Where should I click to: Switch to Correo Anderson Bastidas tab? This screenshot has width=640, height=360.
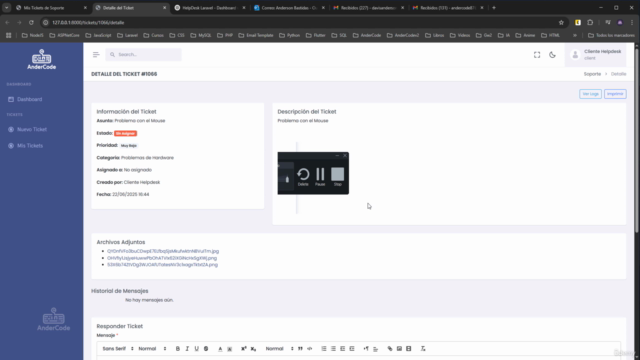point(288,8)
